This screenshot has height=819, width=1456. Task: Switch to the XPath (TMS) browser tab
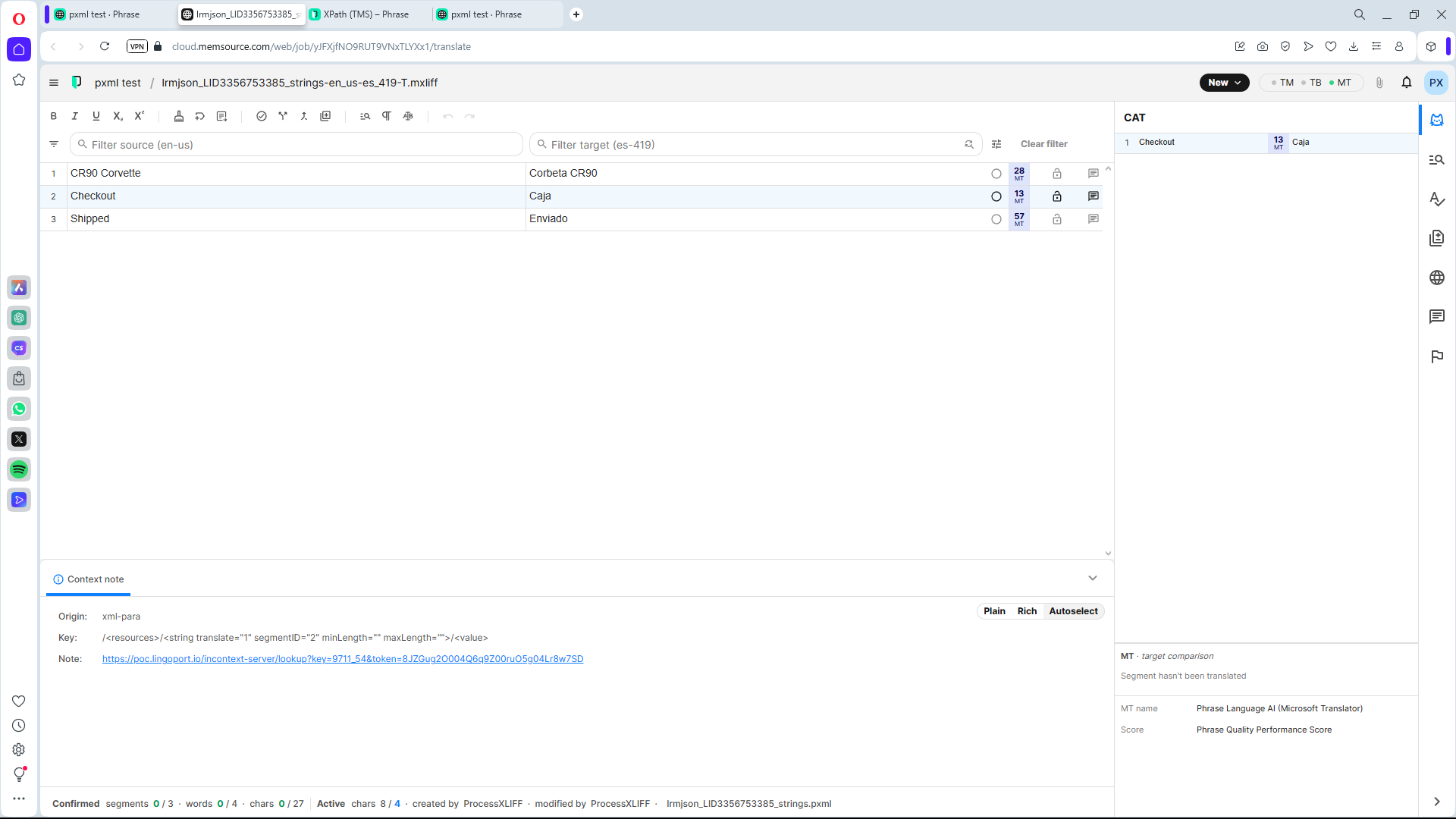point(366,14)
